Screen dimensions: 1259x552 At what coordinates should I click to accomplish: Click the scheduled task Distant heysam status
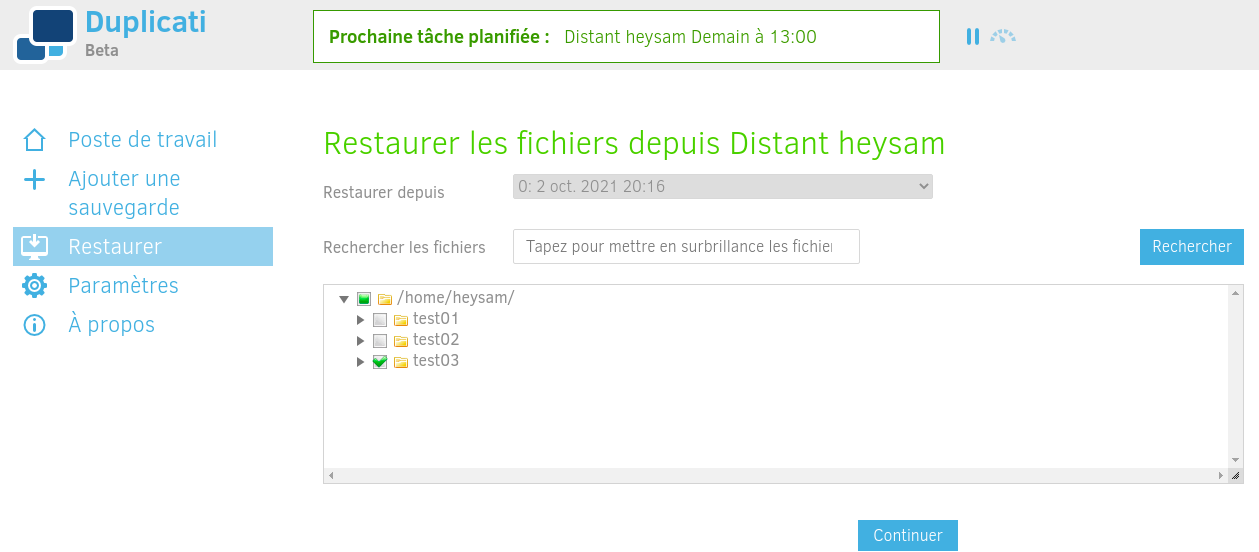pos(690,37)
